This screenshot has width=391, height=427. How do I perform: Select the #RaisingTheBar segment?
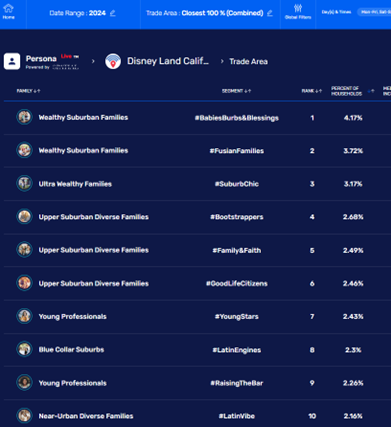click(x=237, y=383)
